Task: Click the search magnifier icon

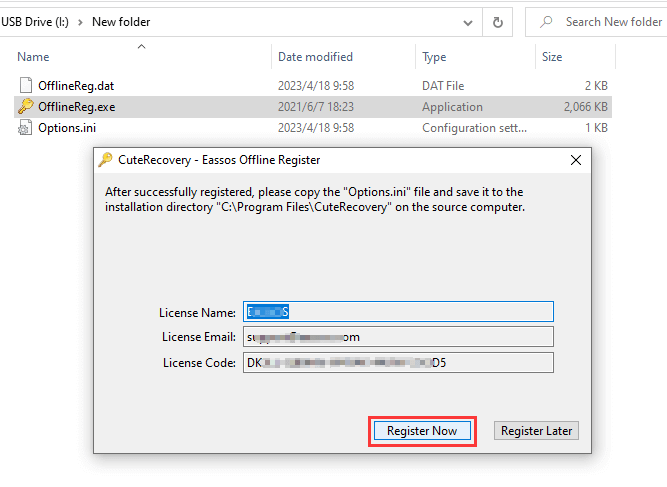Action: 546,22
